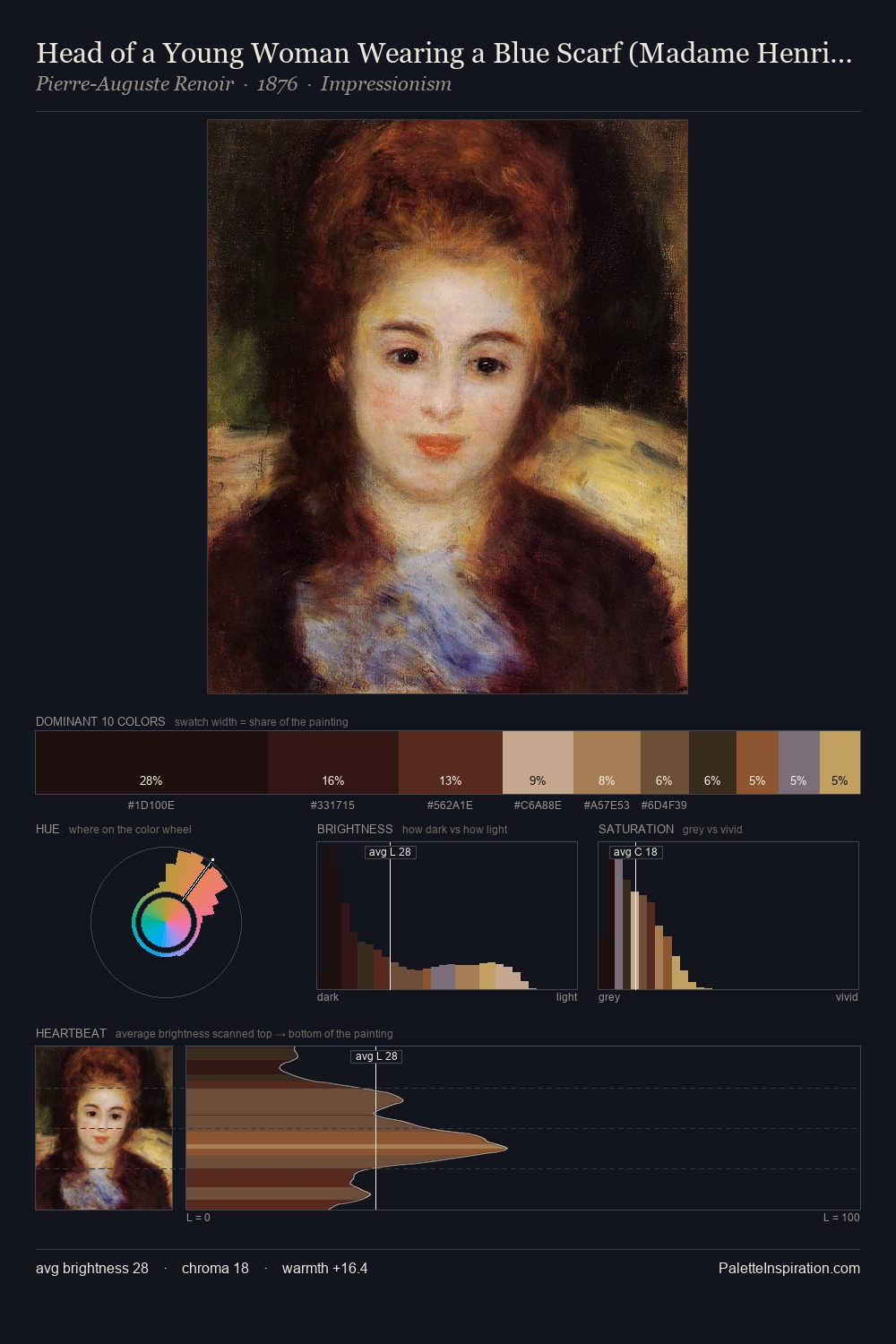This screenshot has height=1344, width=896.
Task: Choose the 9% pale beige swatch
Action: point(538,762)
